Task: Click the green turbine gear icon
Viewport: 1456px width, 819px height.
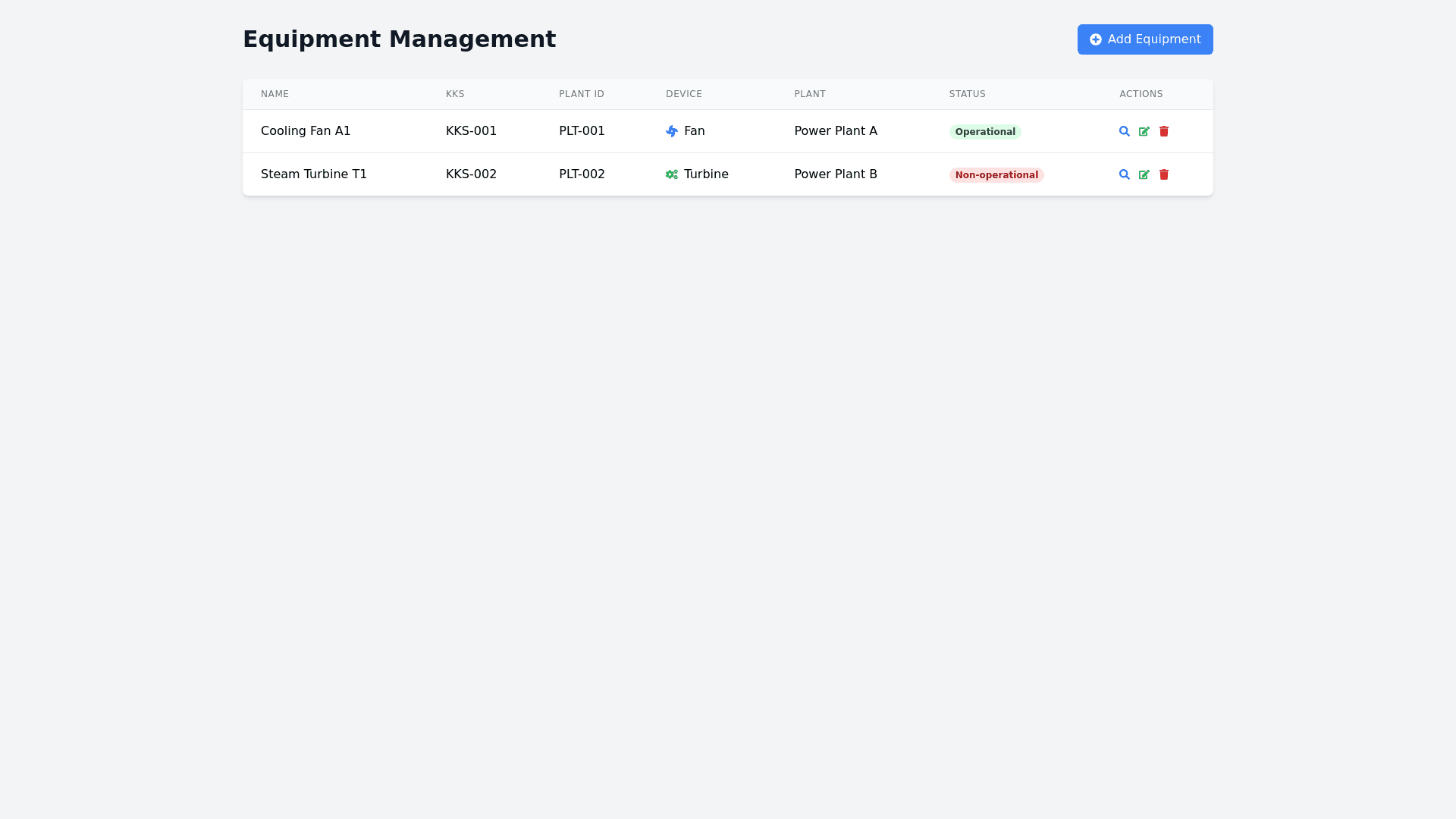Action: (672, 174)
